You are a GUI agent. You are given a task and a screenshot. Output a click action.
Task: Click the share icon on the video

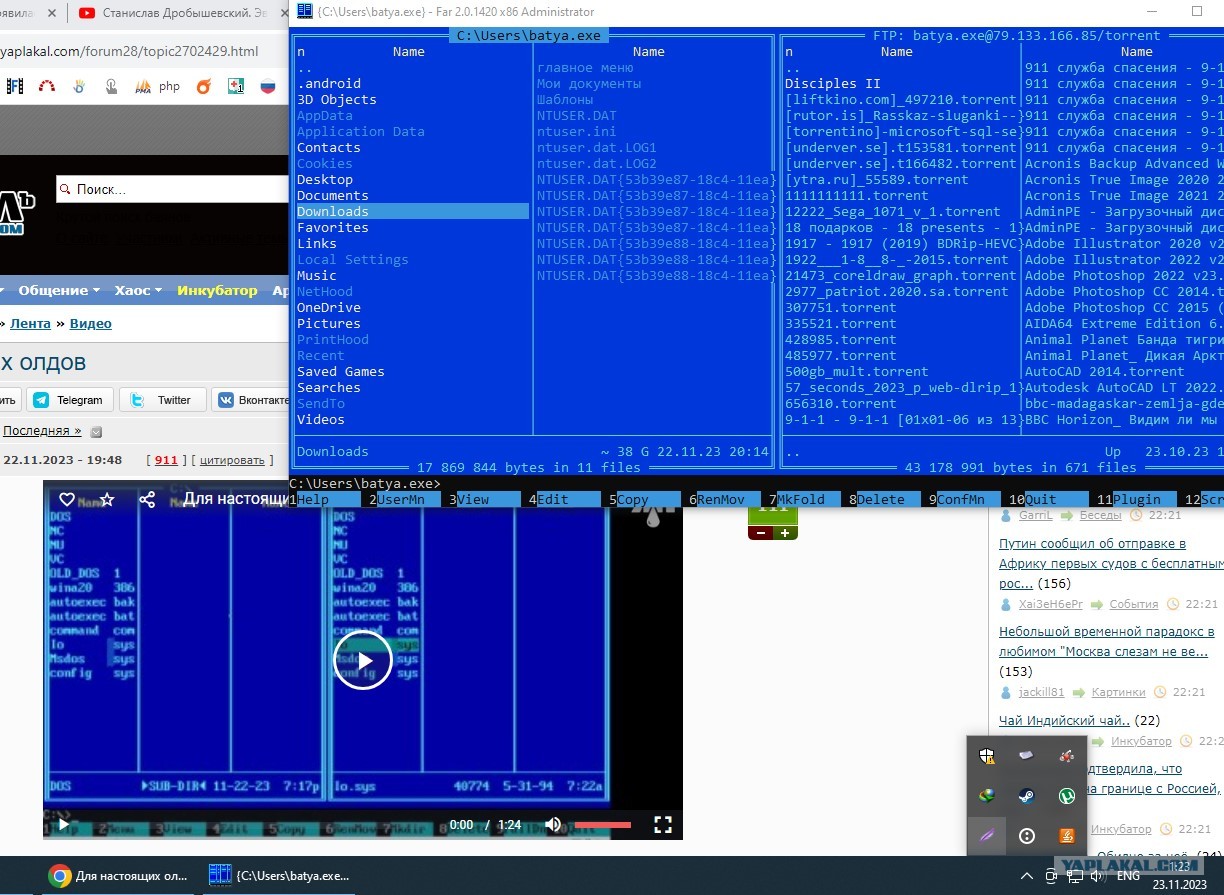click(147, 499)
